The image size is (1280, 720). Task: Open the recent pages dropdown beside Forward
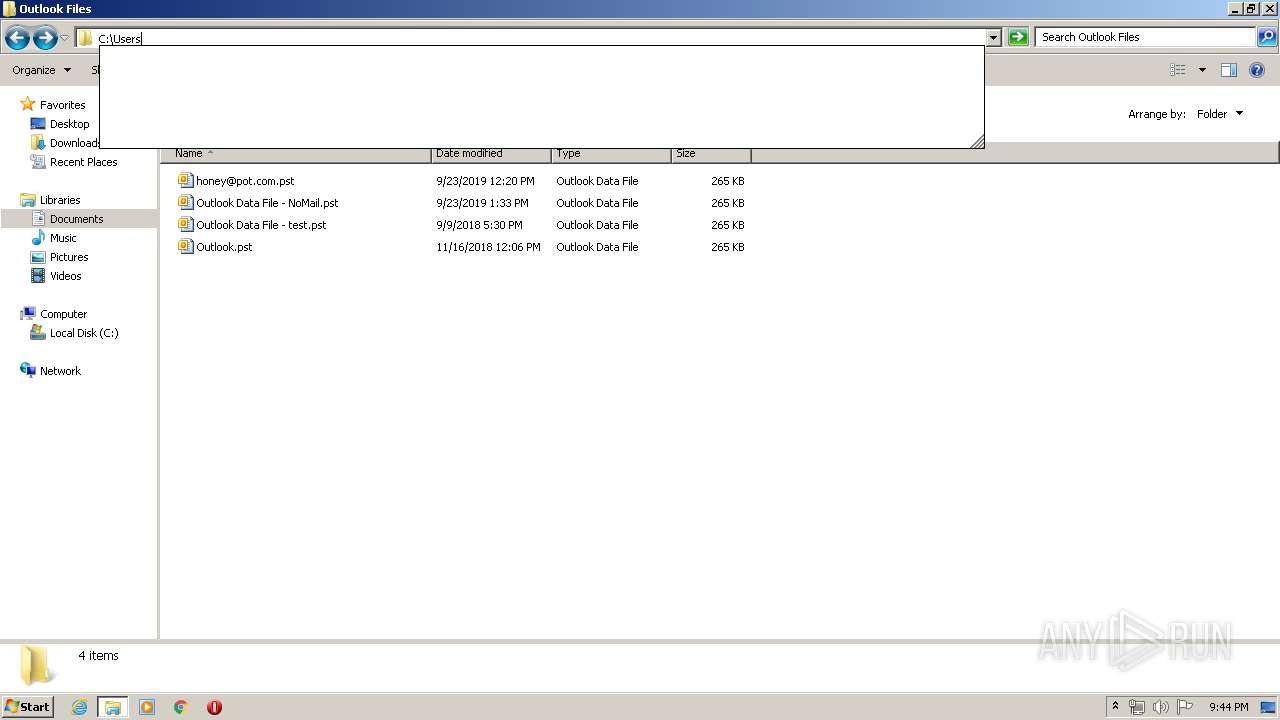point(65,38)
